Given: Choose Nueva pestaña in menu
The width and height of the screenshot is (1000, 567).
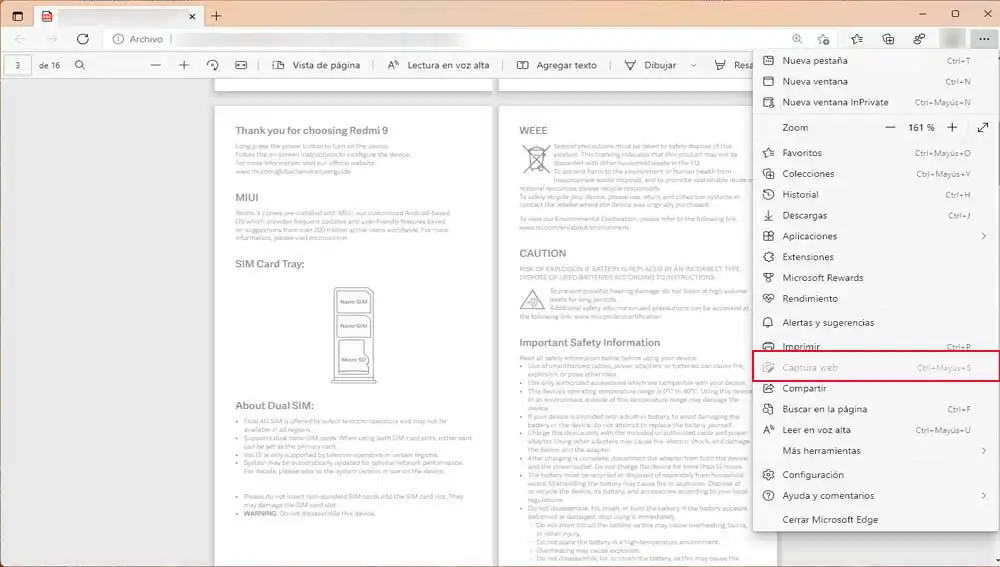Looking at the screenshot, I should click(876, 61).
